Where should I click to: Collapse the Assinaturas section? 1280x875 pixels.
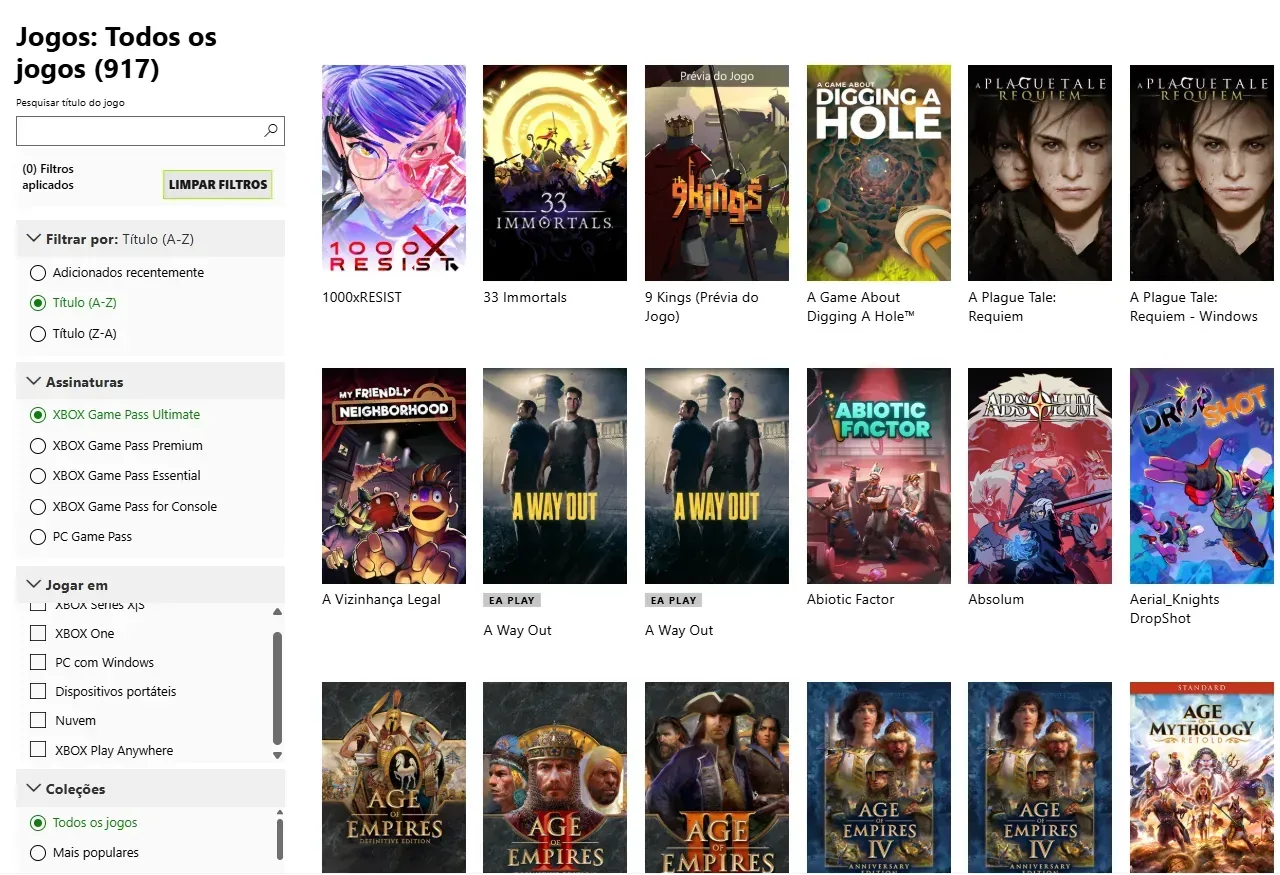point(150,382)
